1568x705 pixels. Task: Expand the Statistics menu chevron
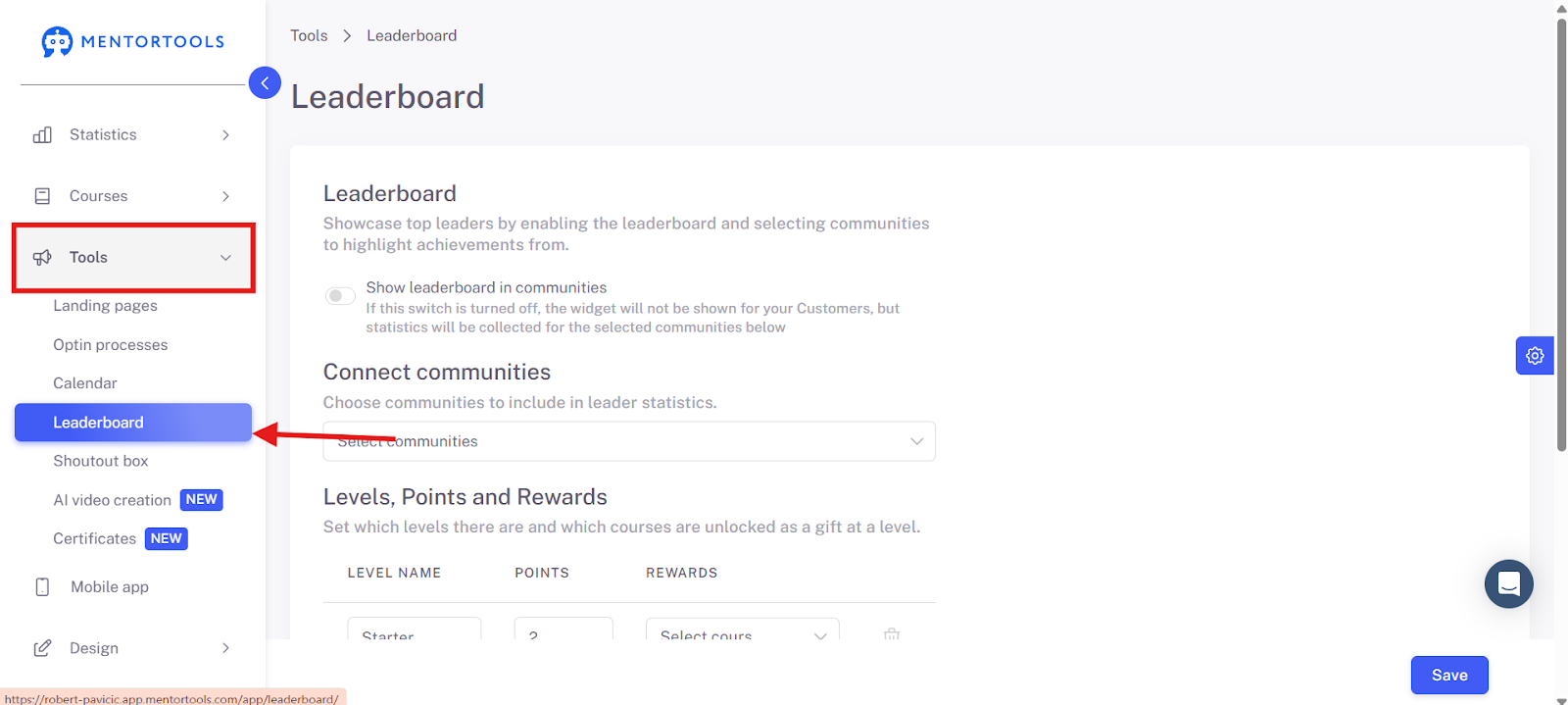(225, 135)
